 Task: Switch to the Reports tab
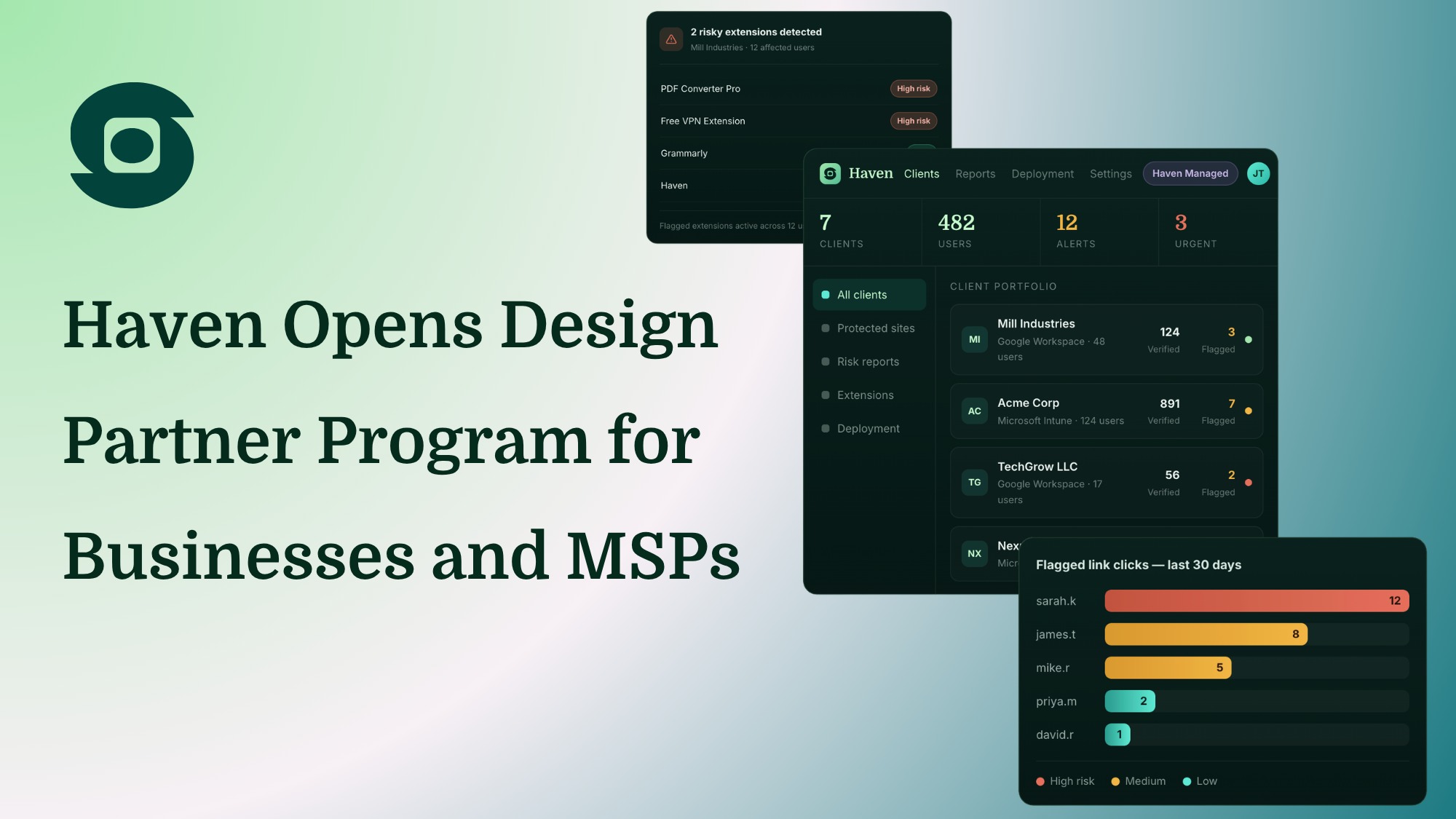point(975,173)
